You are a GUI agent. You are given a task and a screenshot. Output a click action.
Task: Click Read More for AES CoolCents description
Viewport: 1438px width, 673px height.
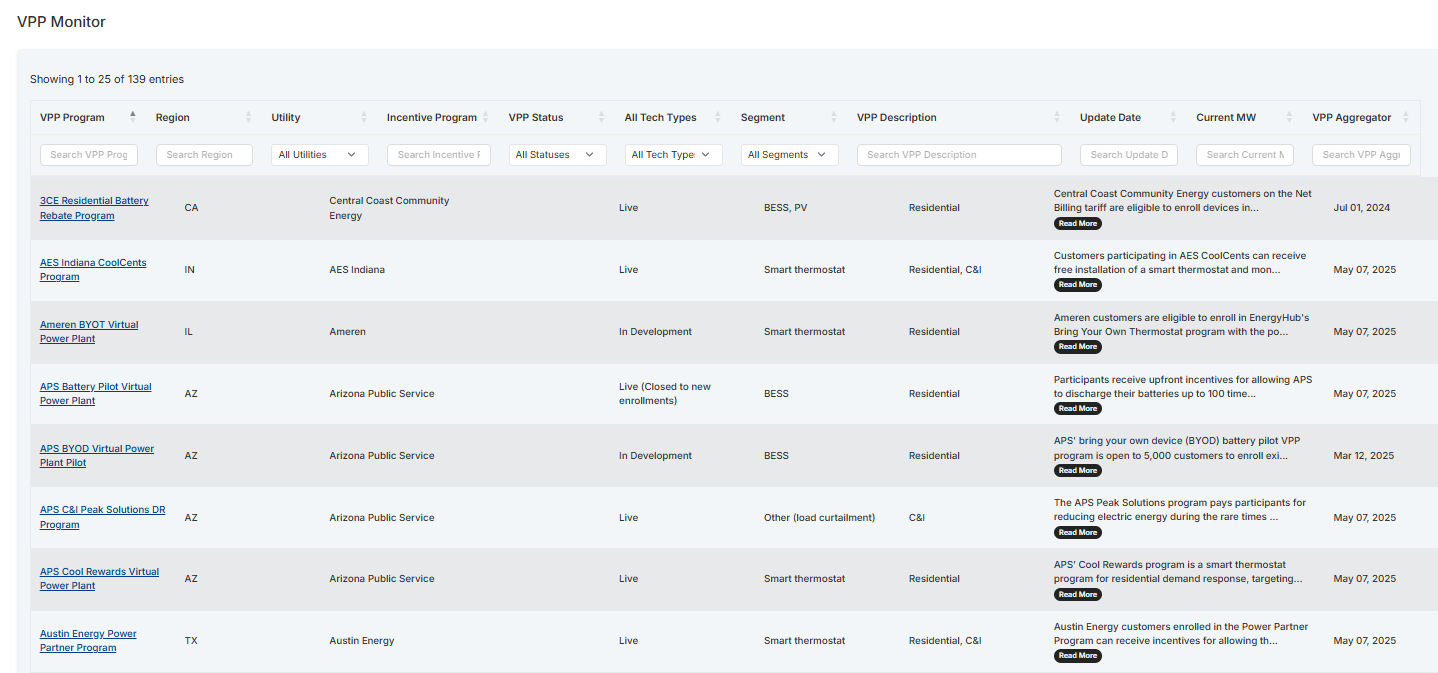point(1077,285)
